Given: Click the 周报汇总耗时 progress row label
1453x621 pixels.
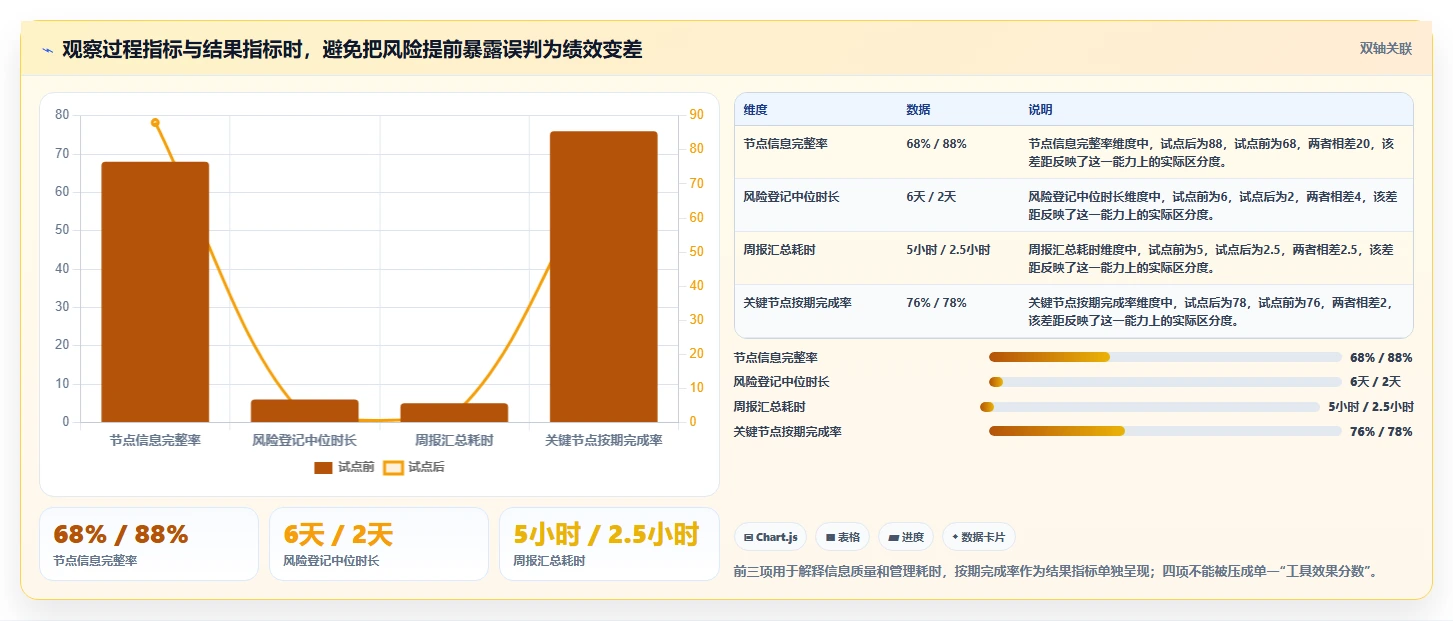Looking at the screenshot, I should [x=769, y=407].
